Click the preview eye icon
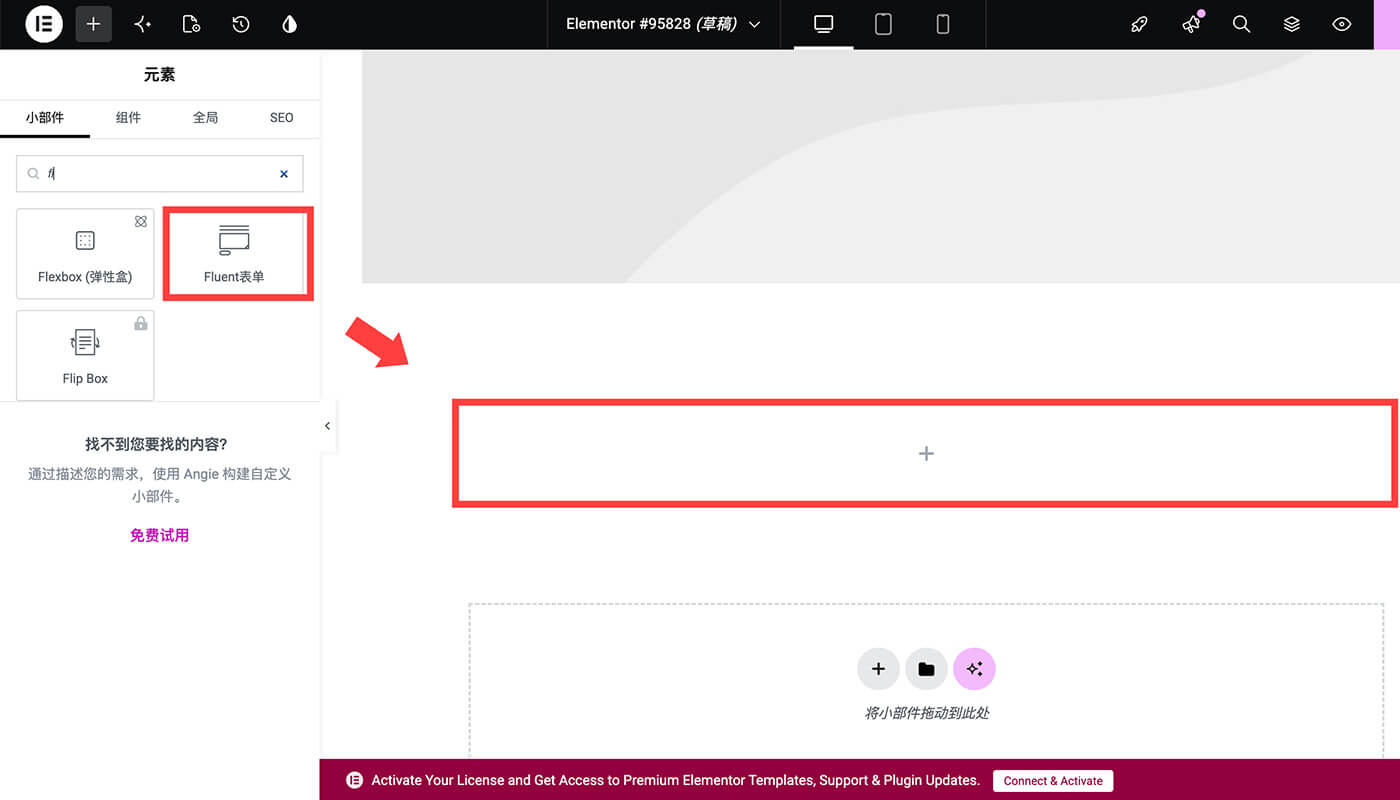1400x800 pixels. coord(1342,24)
